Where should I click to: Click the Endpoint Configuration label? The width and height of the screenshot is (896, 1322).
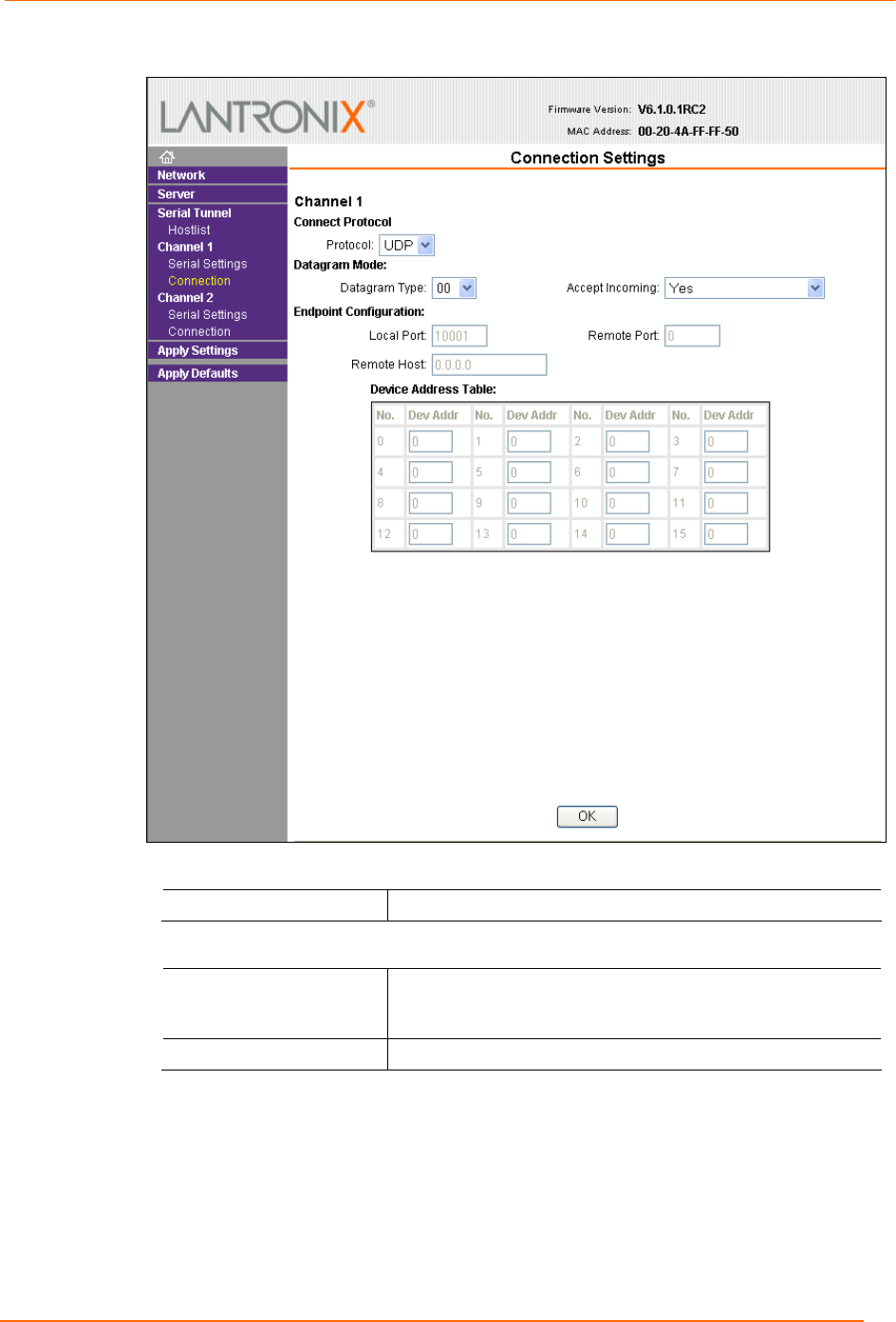pyautogui.click(x=359, y=312)
